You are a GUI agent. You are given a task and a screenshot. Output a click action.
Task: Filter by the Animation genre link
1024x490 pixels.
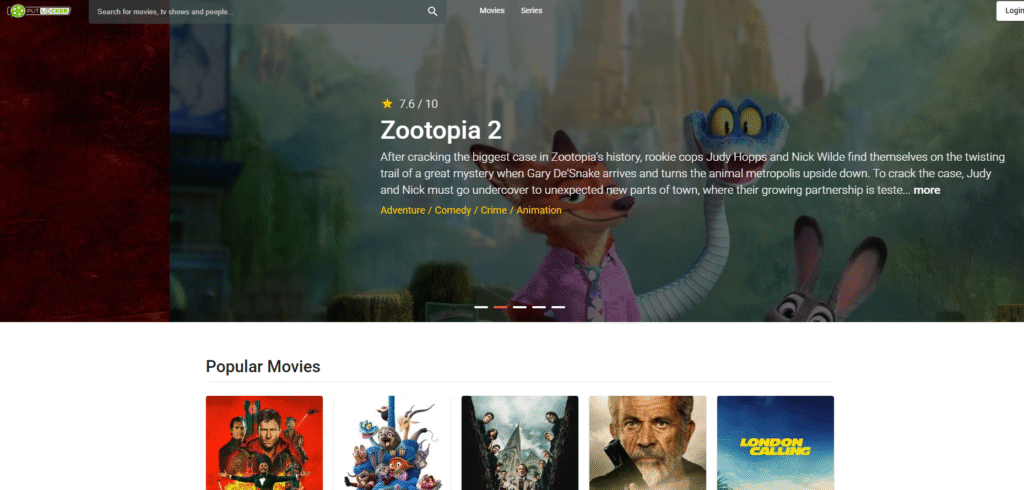click(x=539, y=210)
